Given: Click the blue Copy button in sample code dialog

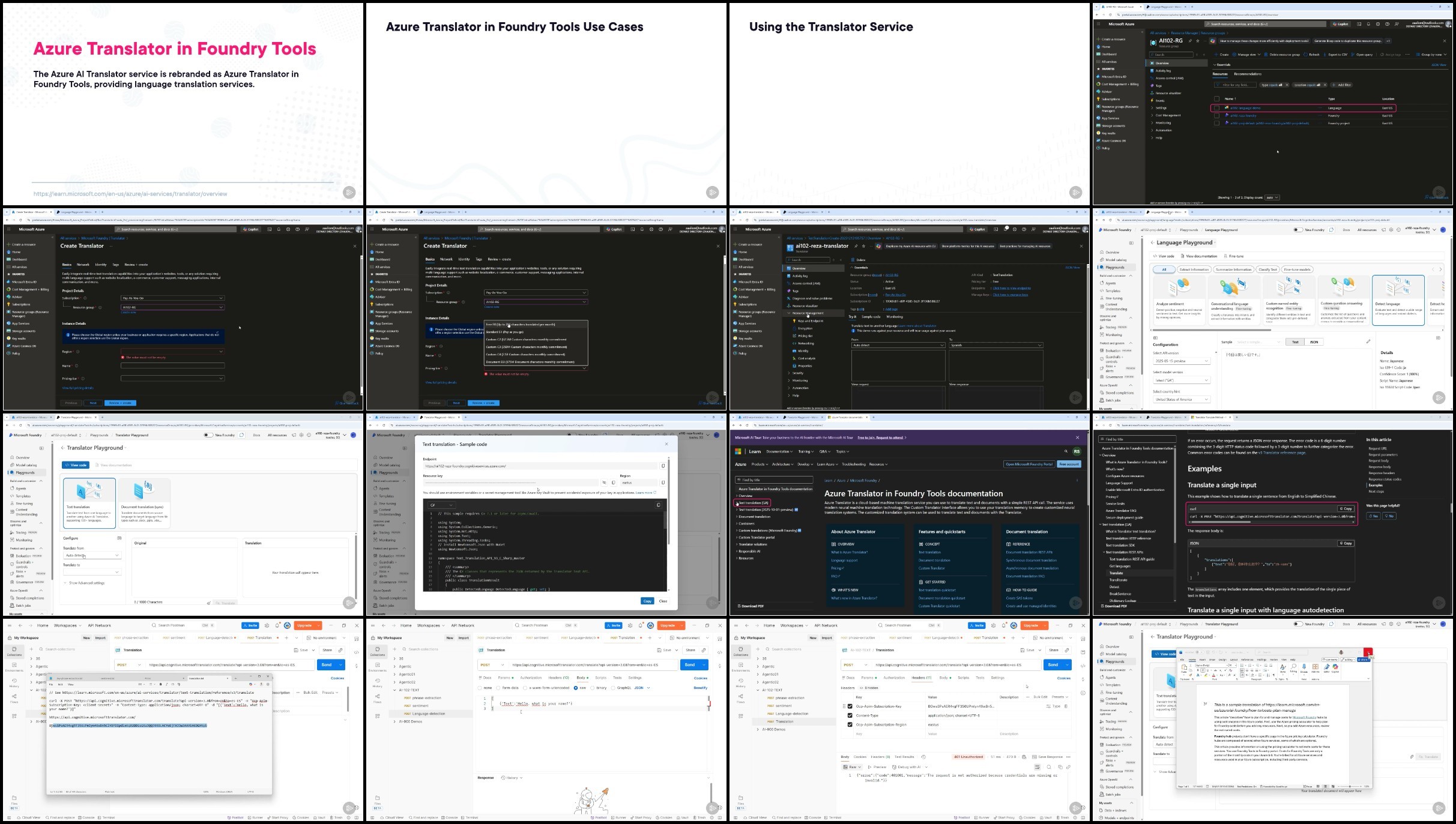Looking at the screenshot, I should 647,601.
